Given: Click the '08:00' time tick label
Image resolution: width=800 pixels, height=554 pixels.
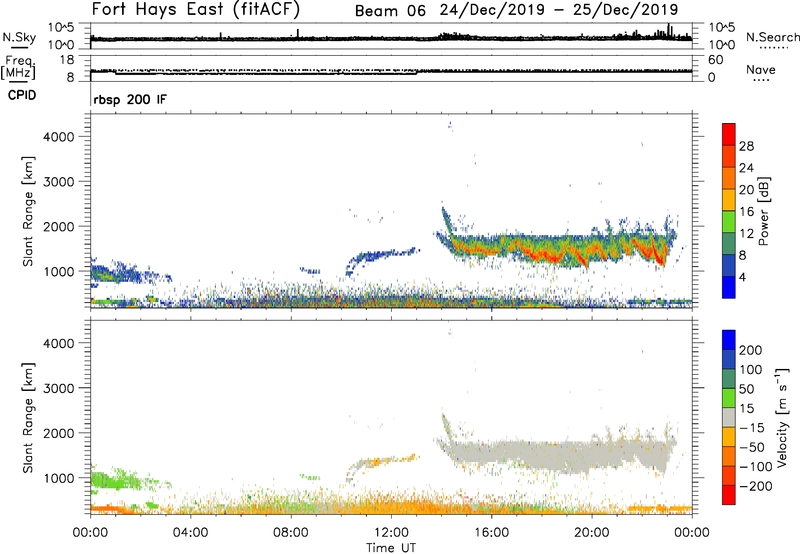Looking at the screenshot, I should pyautogui.click(x=291, y=533).
